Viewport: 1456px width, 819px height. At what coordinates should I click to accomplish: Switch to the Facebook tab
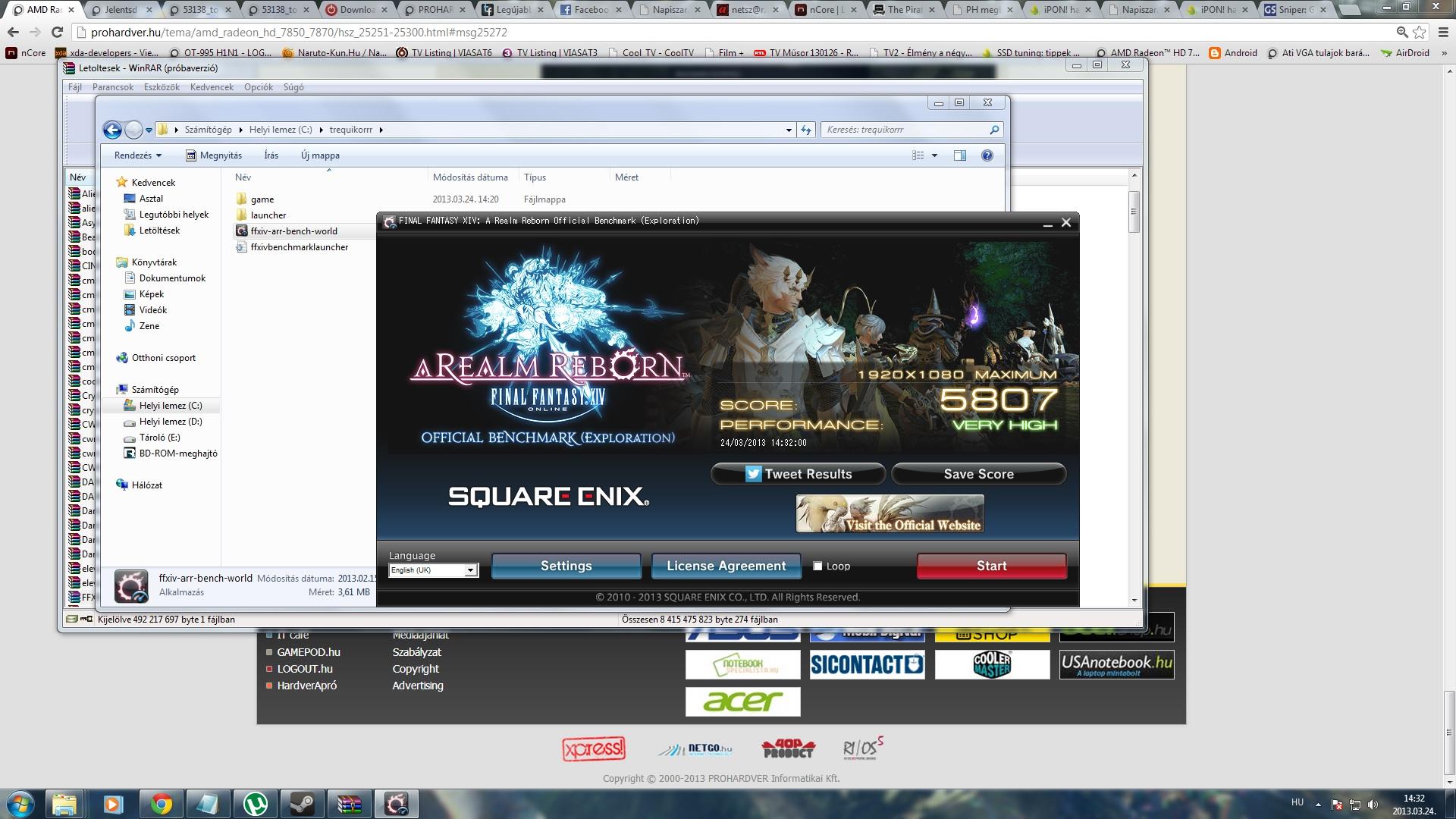[591, 10]
